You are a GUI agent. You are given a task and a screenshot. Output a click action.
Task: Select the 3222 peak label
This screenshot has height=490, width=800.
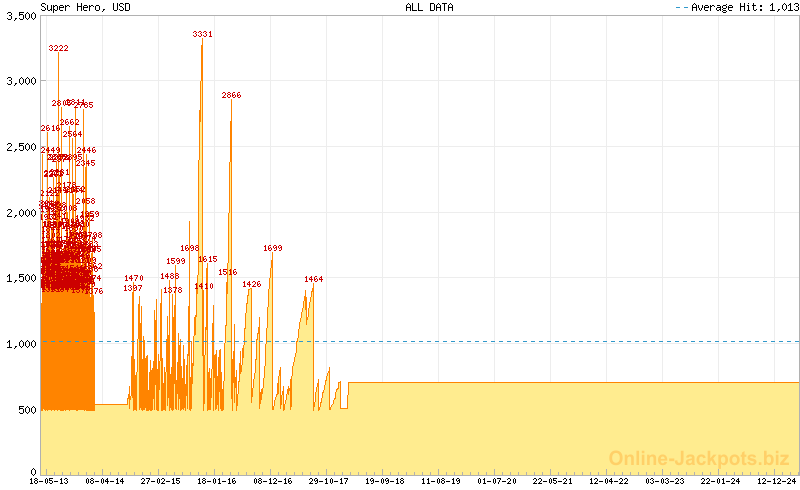click(59, 48)
